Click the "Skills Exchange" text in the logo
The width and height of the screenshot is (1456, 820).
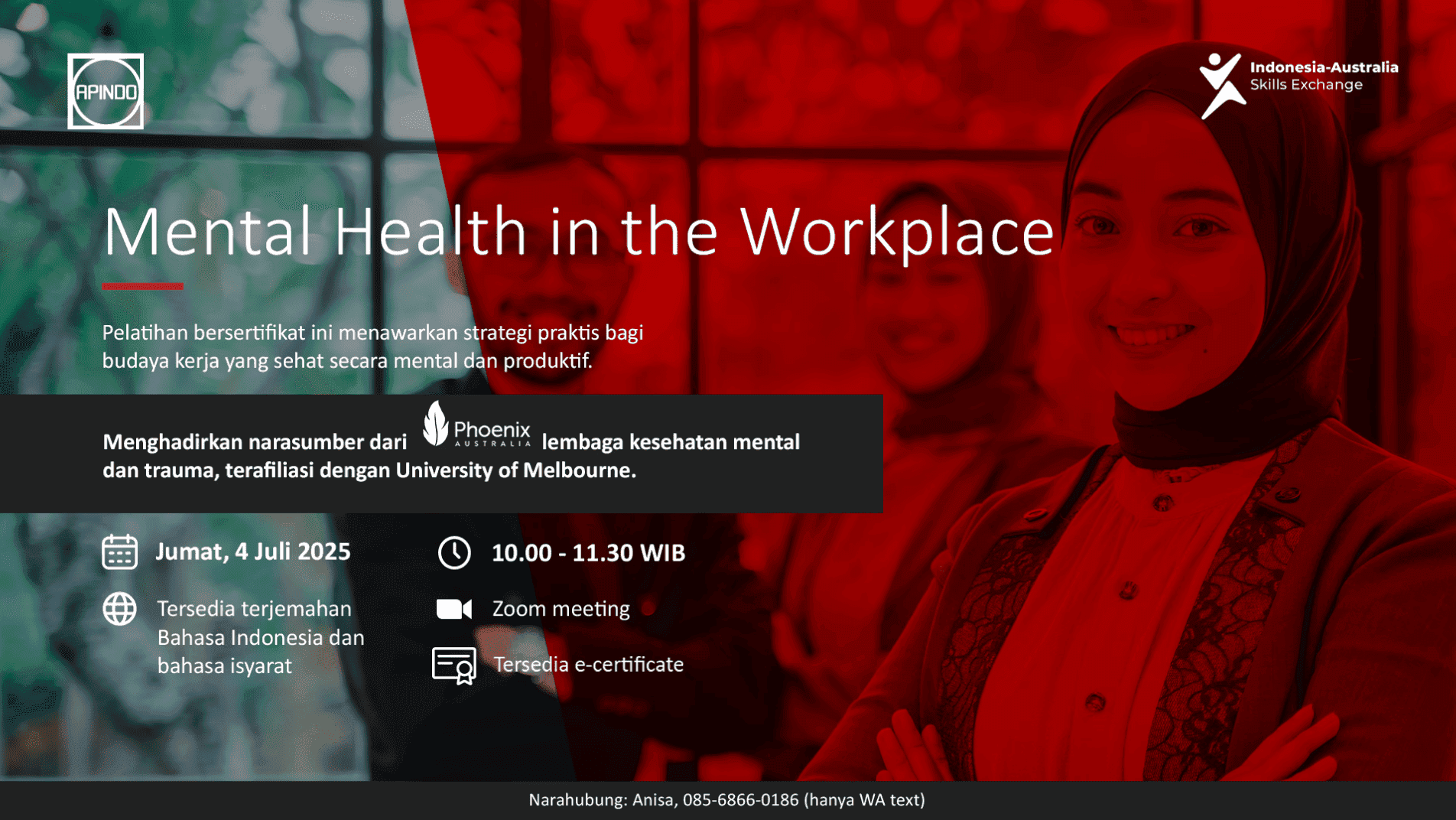point(1306,85)
